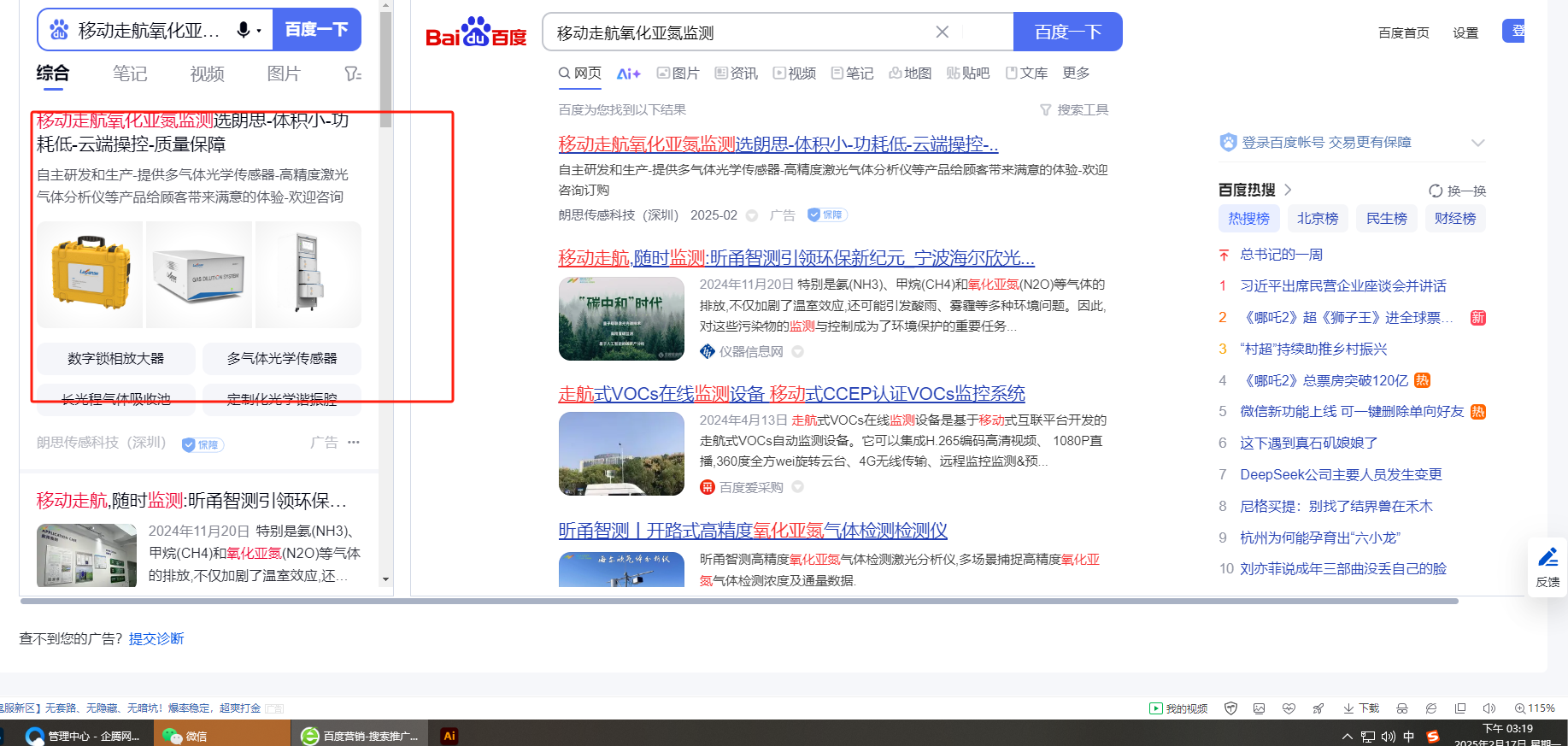Select the 北京榜 hot list tab
Image resolution: width=1568 pixels, height=746 pixels.
pyautogui.click(x=1317, y=219)
